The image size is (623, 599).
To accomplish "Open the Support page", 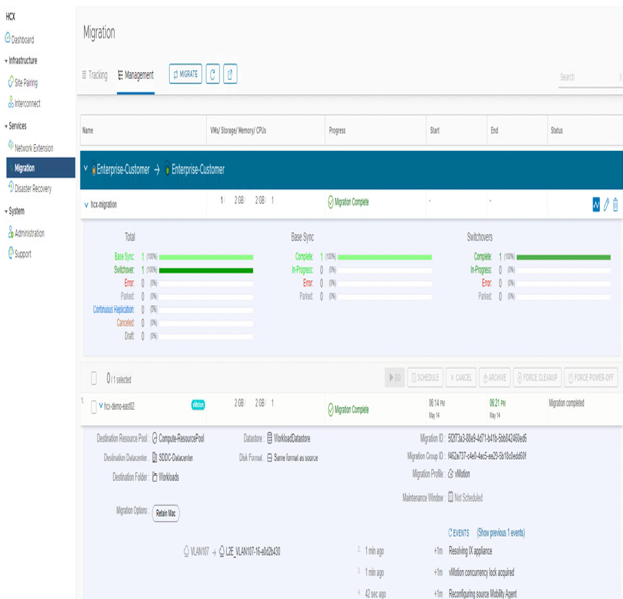I will [20, 253].
